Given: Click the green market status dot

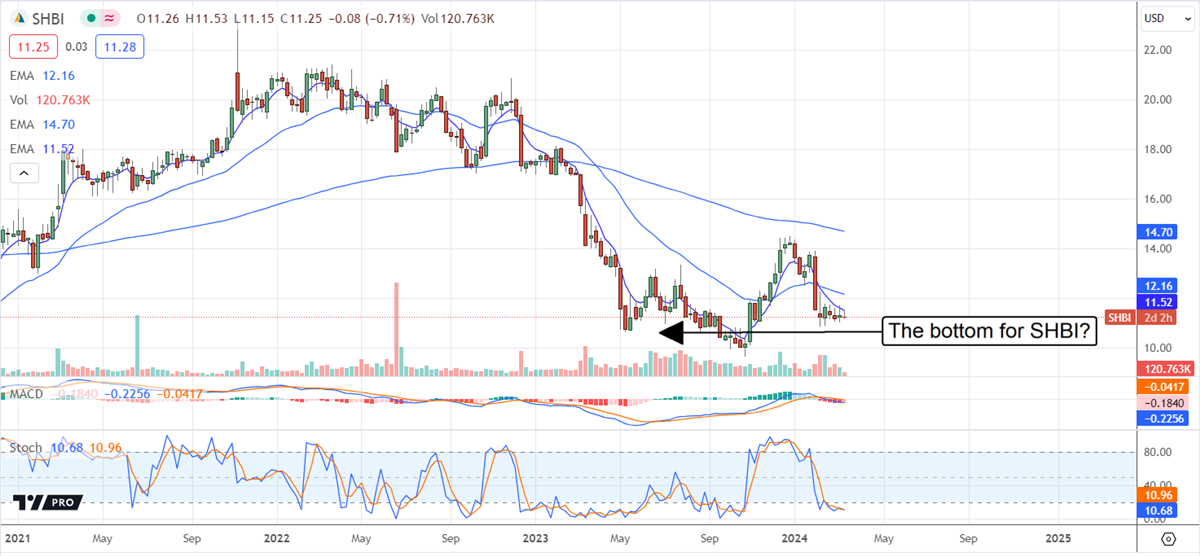Looking at the screenshot, I should coord(91,18).
